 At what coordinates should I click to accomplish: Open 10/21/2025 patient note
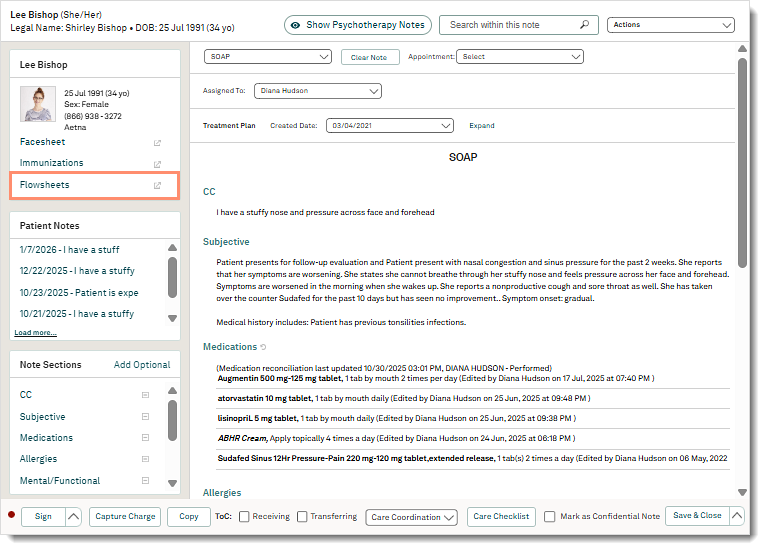coord(77,313)
